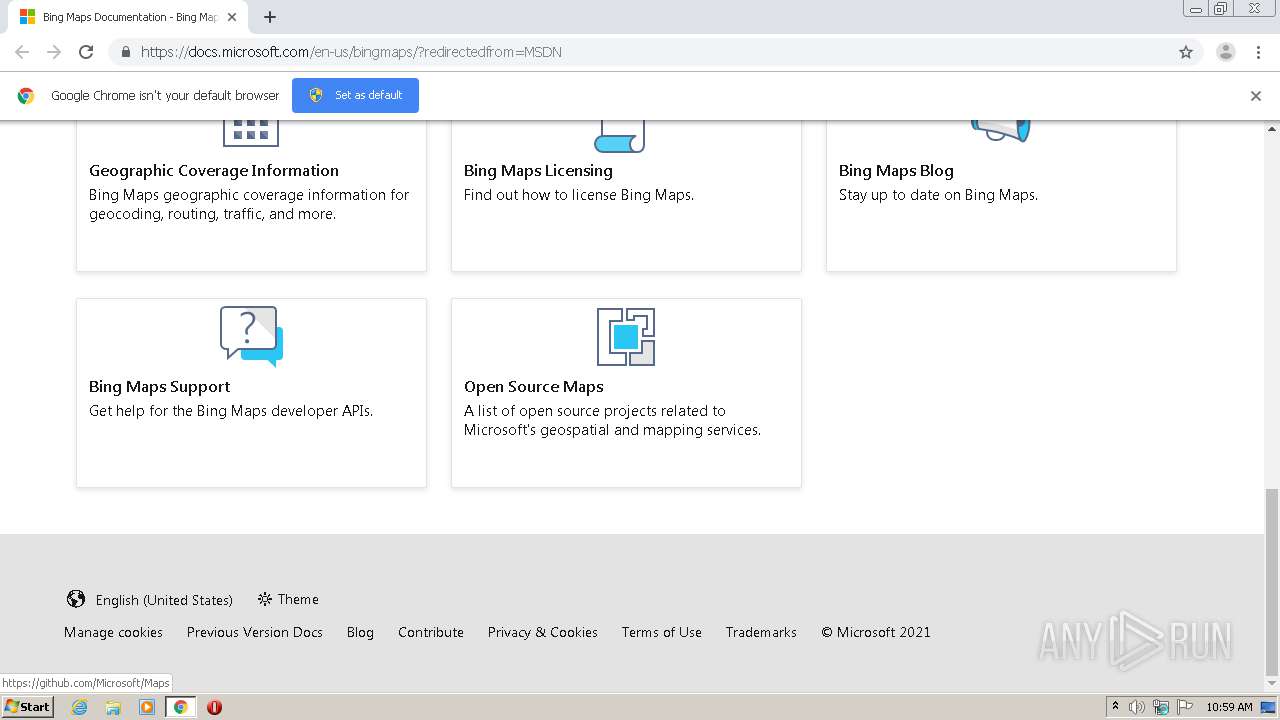Viewport: 1280px width, 720px height.
Task: Open the Bing Maps Blog heading
Action: coord(896,171)
